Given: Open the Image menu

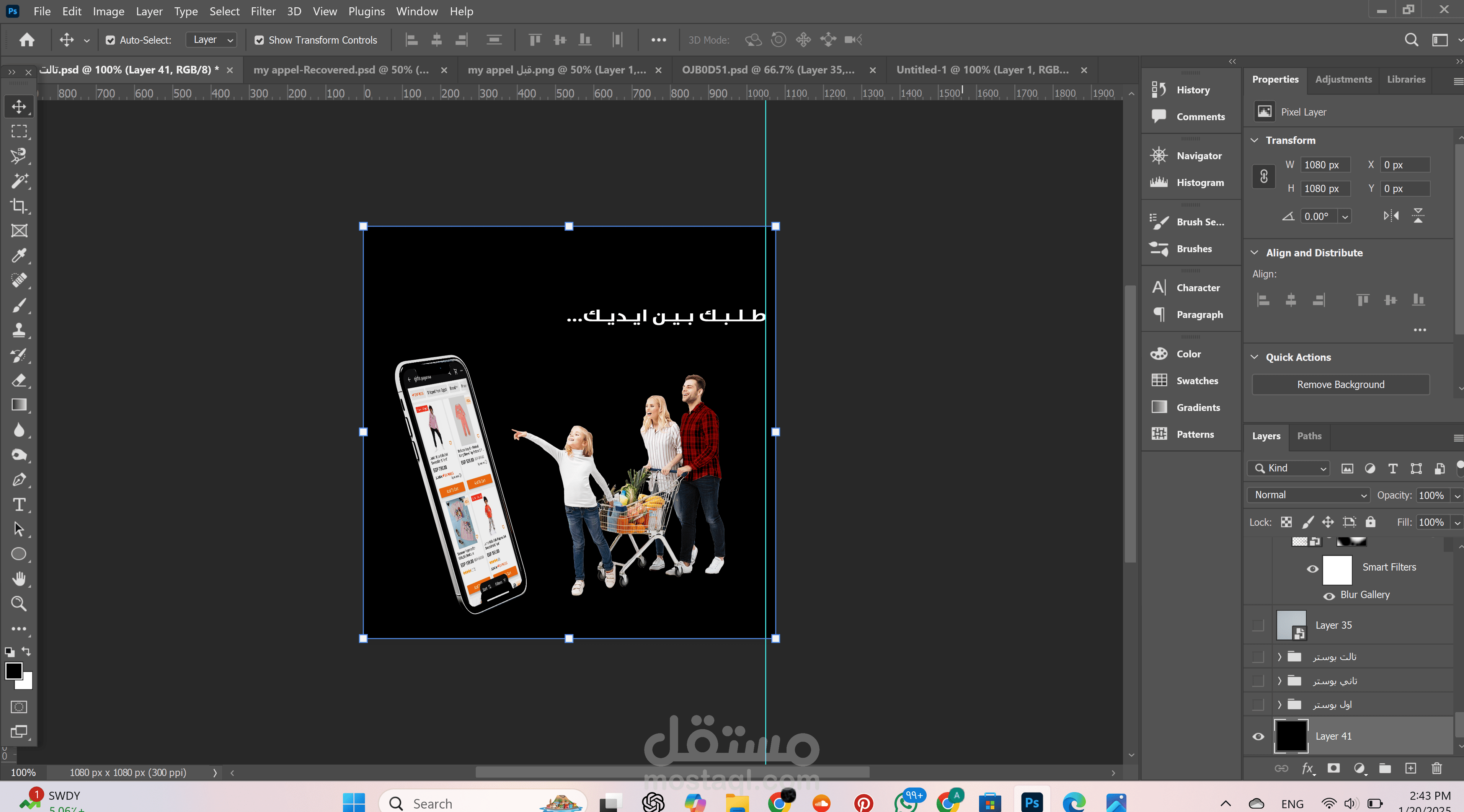Looking at the screenshot, I should click(109, 11).
